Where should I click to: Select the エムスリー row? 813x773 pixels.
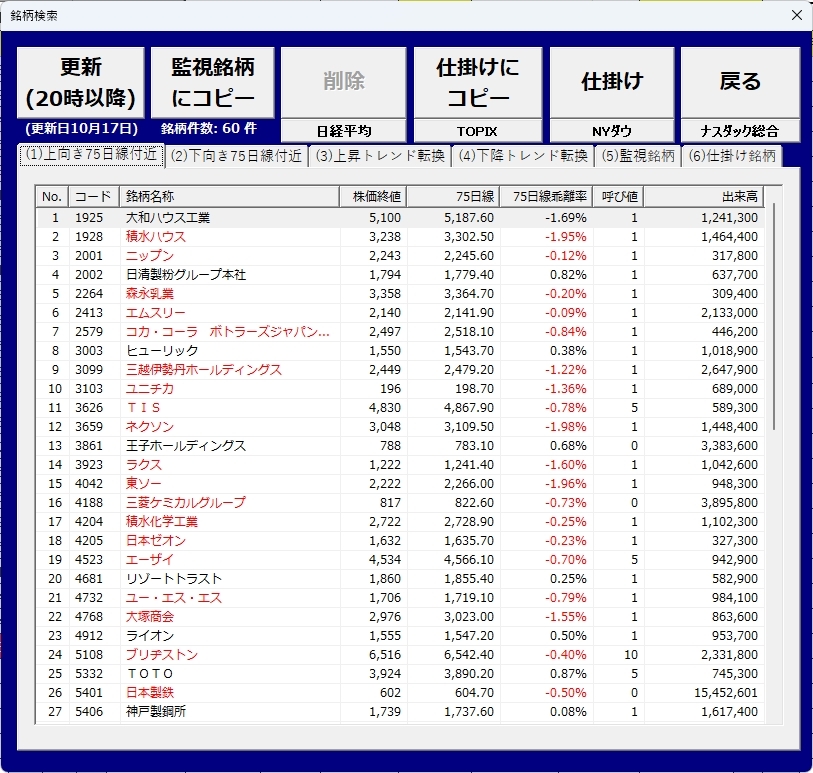pyautogui.click(x=400, y=313)
